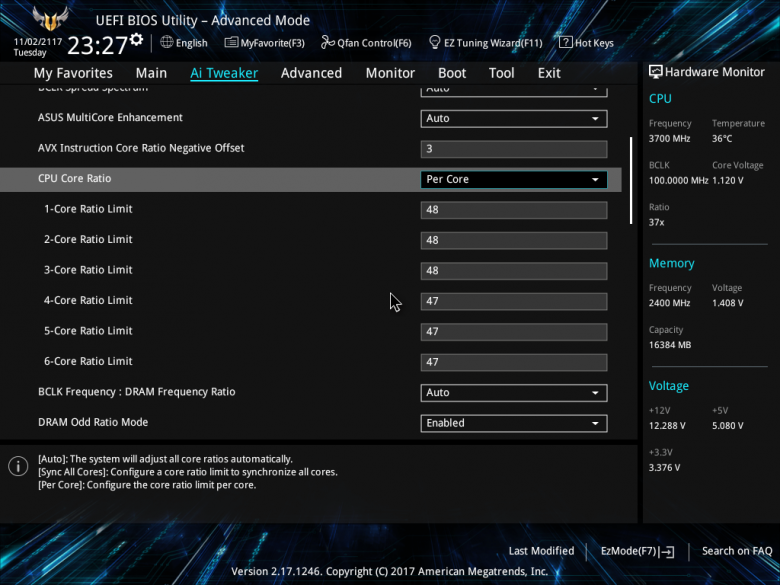780x585 pixels.
Task: Click the info icon in help panel
Action: pyautogui.click(x=18, y=466)
